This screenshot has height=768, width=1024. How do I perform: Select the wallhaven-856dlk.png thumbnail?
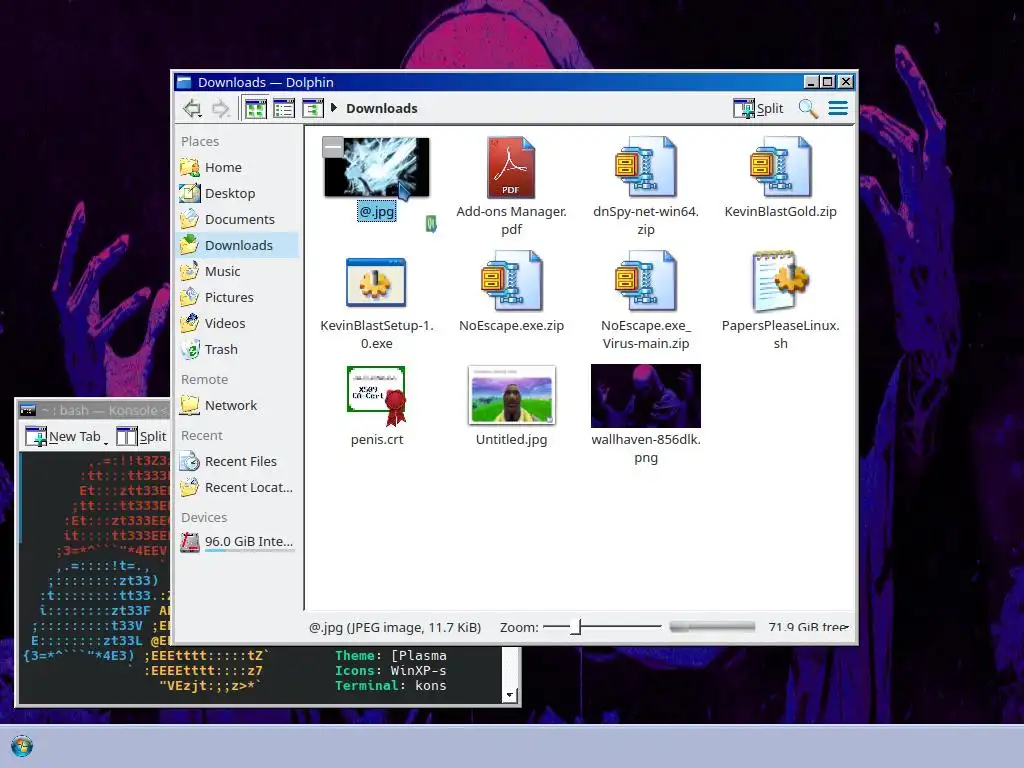(x=646, y=396)
